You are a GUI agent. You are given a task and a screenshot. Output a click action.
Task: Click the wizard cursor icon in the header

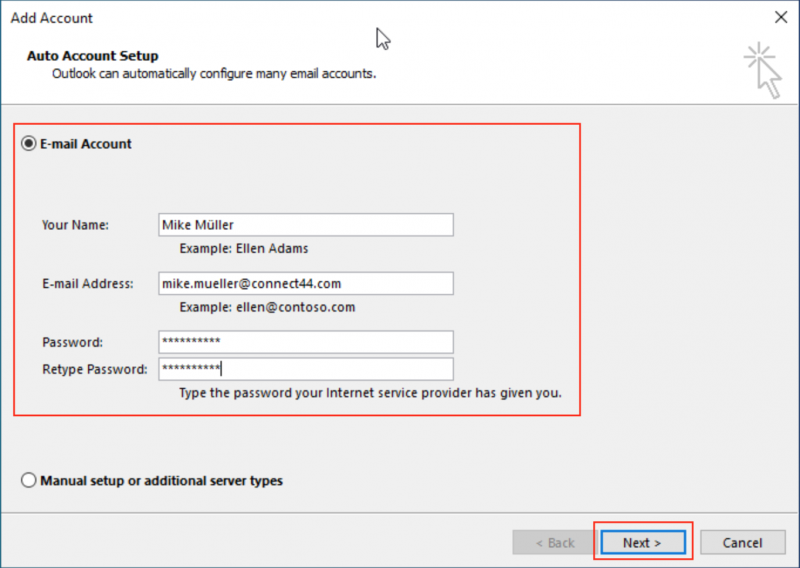765,69
